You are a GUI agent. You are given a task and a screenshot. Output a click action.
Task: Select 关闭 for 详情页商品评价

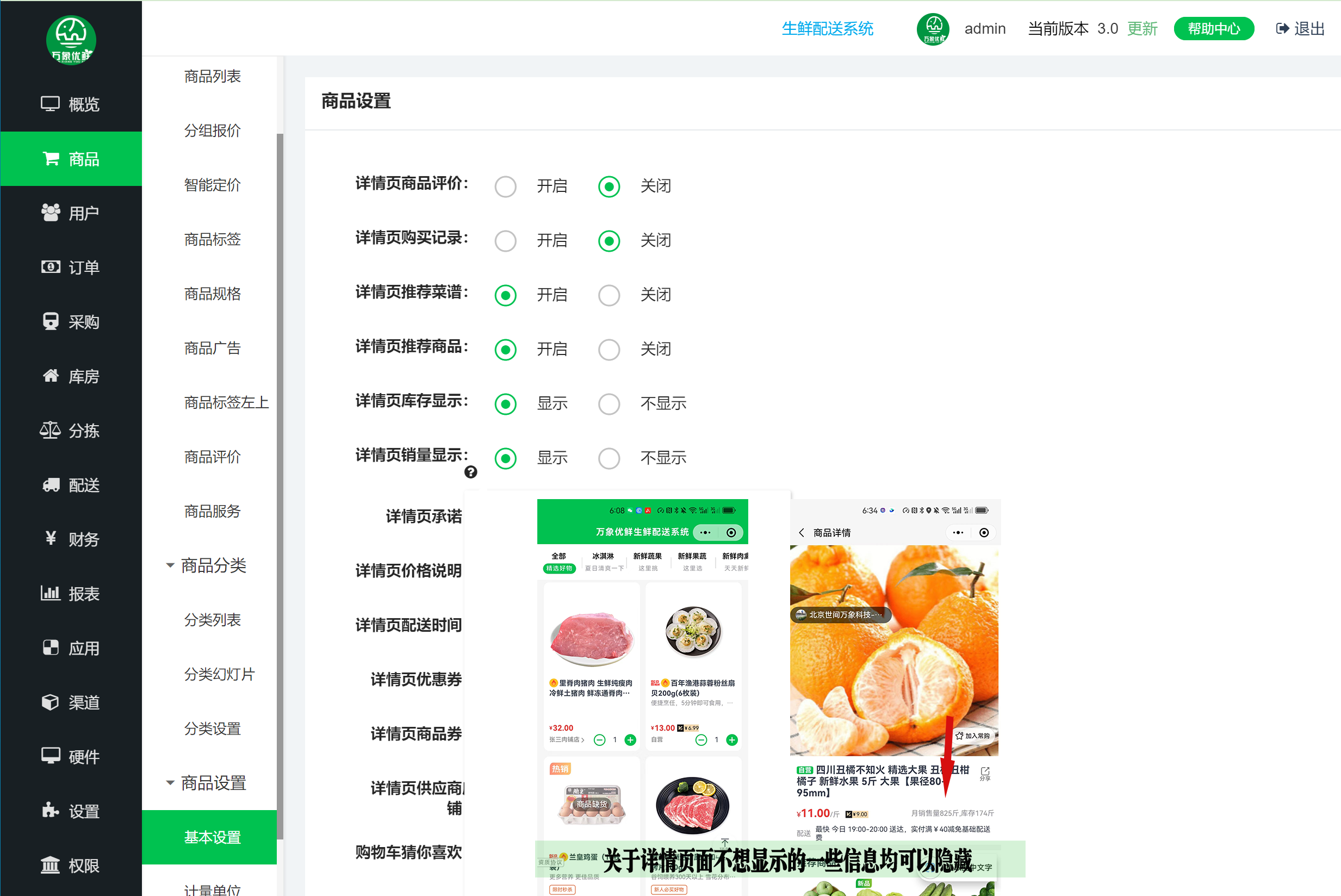point(609,186)
